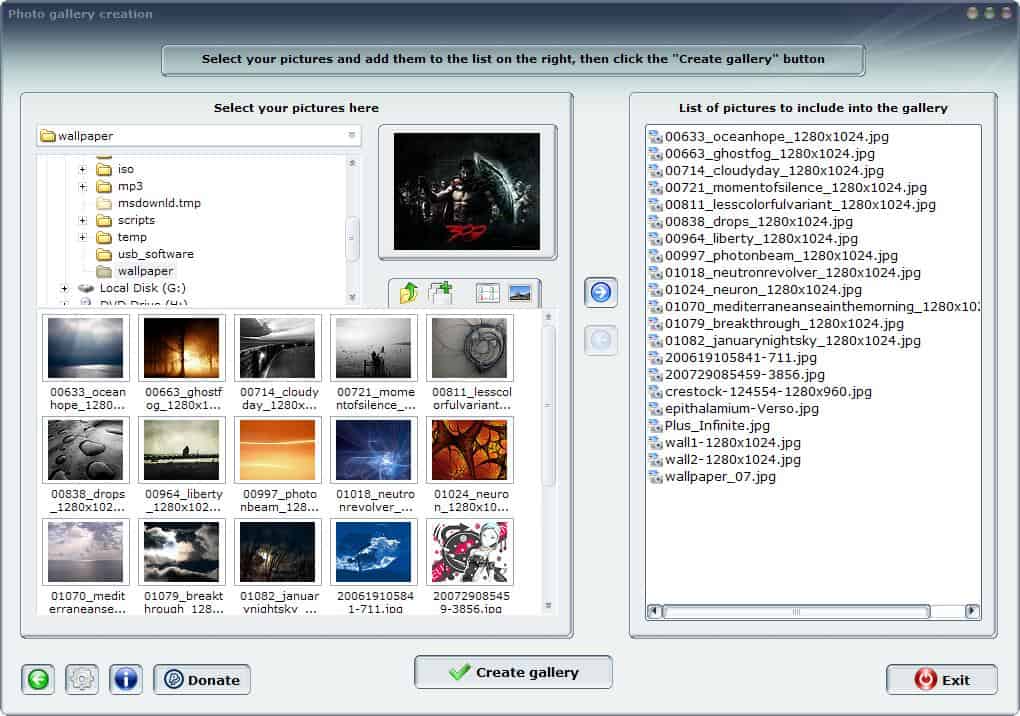The height and width of the screenshot is (716, 1020).
Task: Click the Donate button
Action: [x=202, y=680]
